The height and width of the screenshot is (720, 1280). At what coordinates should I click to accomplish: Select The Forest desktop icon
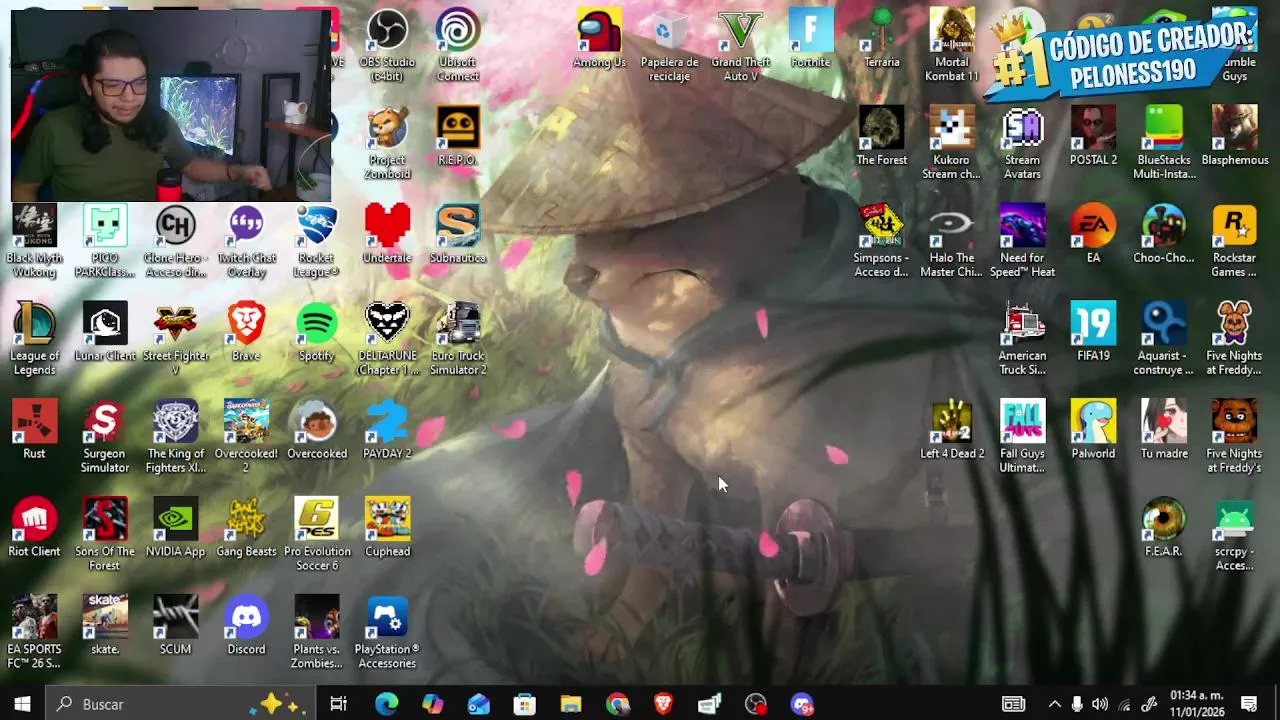(x=881, y=136)
